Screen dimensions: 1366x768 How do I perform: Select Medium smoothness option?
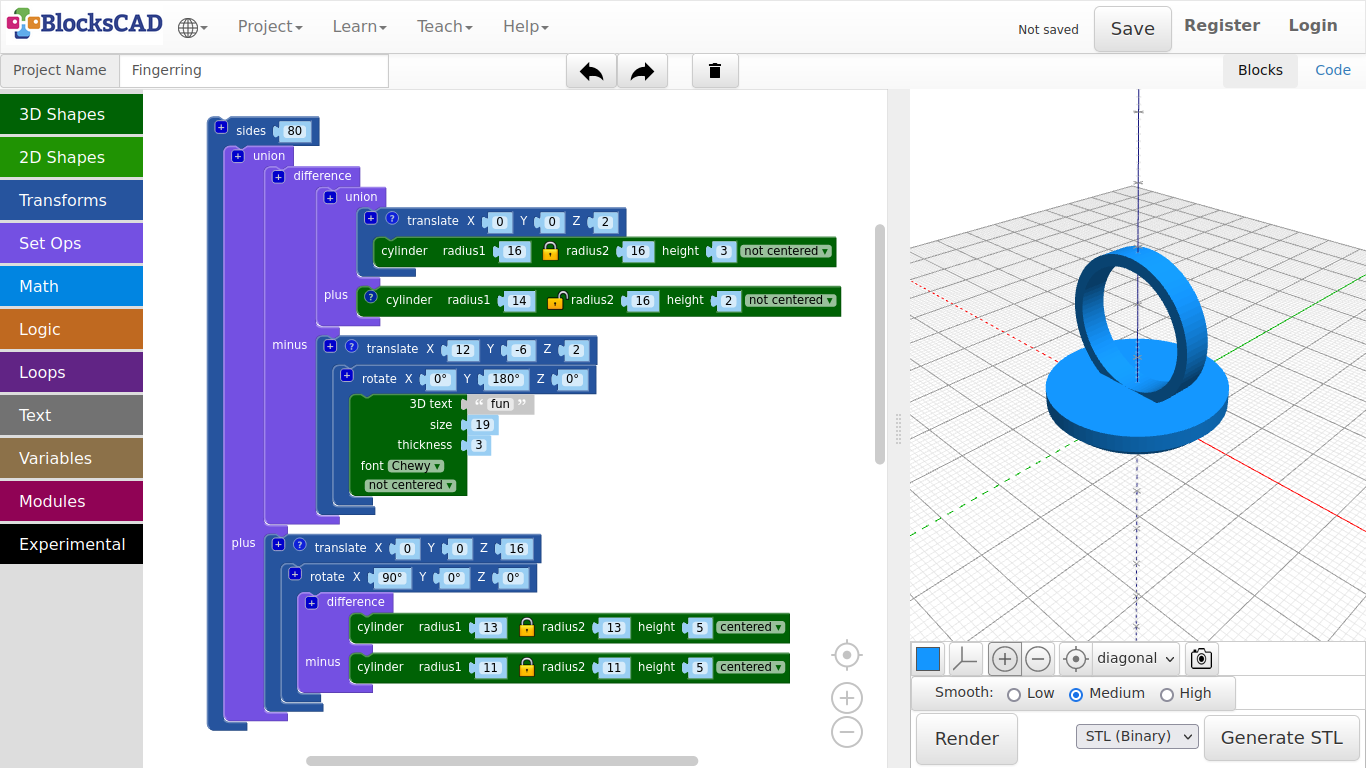pyautogui.click(x=1076, y=694)
